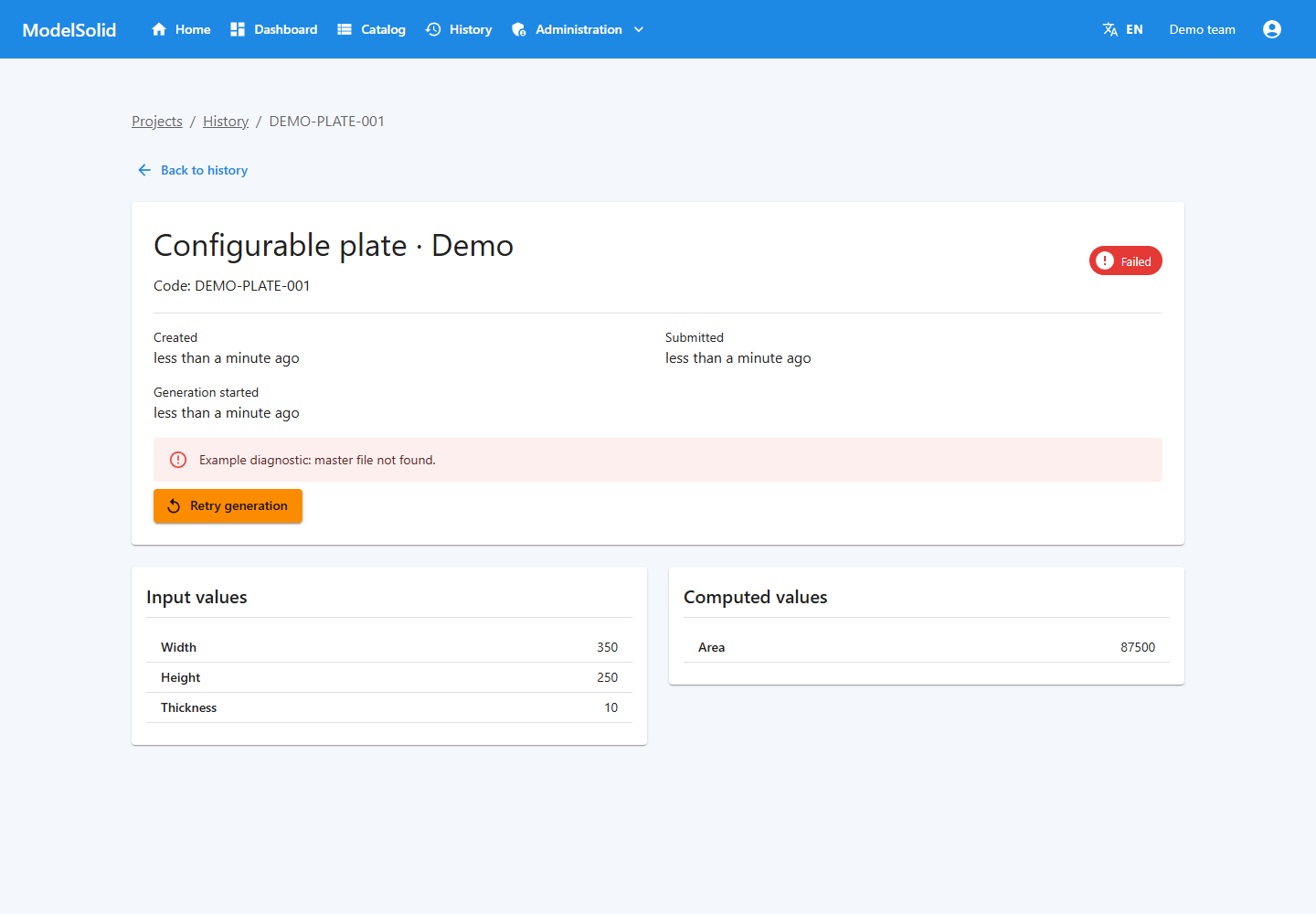The image size is (1316, 914).
Task: Click the Submitted timestamp text
Action: pos(738,358)
